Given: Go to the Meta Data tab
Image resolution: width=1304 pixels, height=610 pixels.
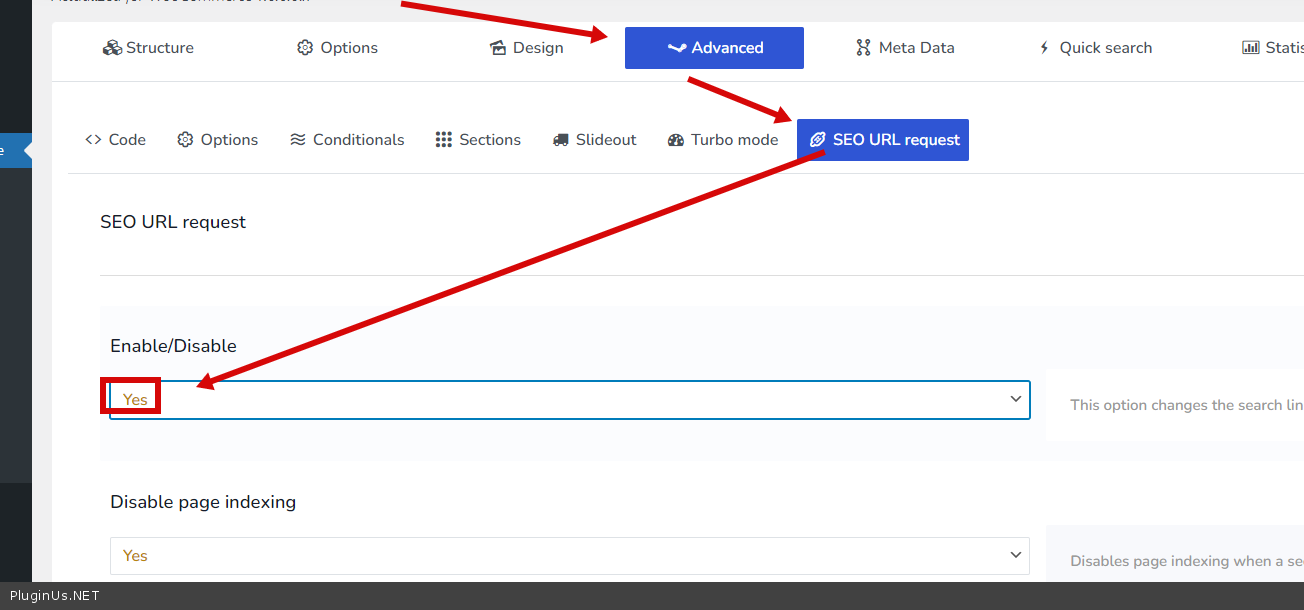Looking at the screenshot, I should click(x=915, y=48).
